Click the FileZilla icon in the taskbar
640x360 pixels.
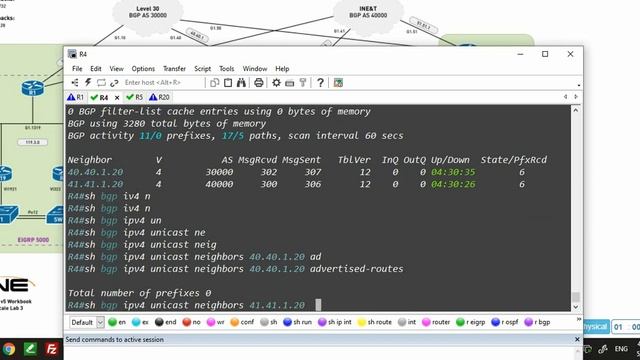click(x=51, y=349)
